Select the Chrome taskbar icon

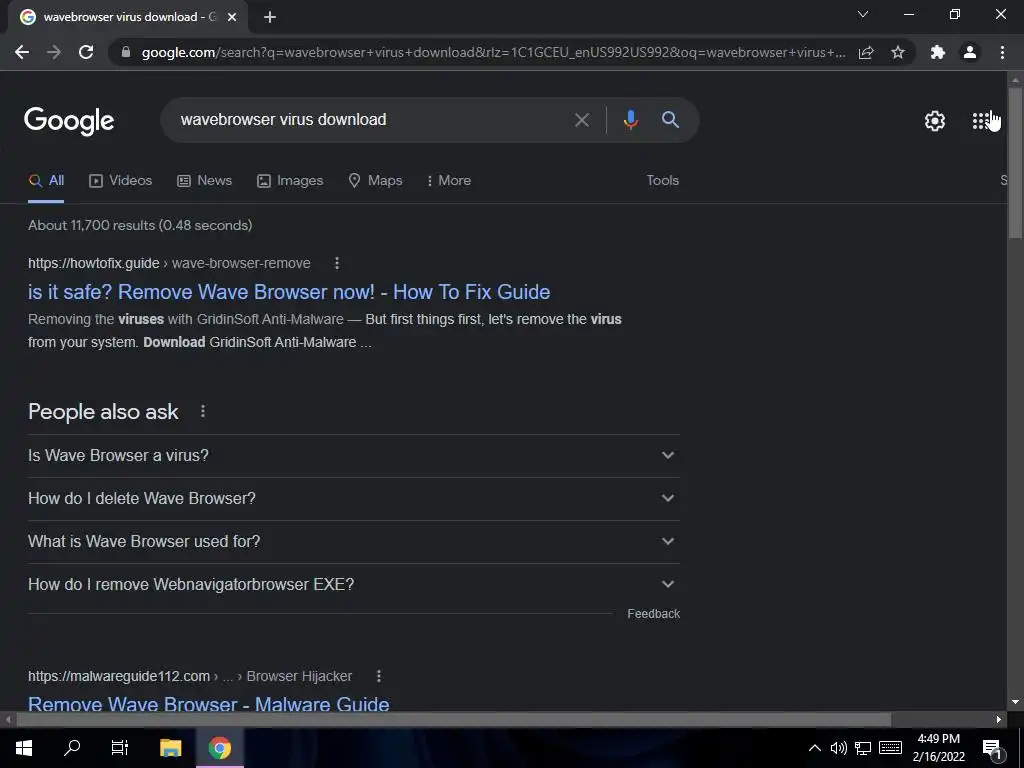click(219, 748)
